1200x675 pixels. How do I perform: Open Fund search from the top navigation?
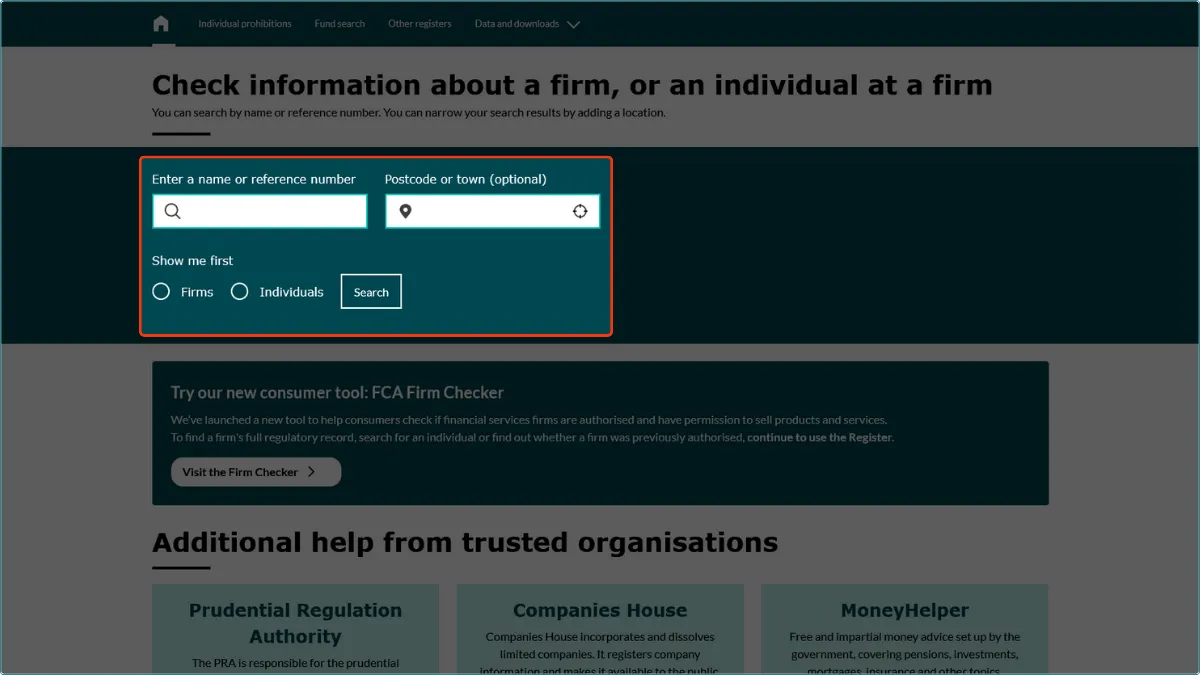click(339, 24)
